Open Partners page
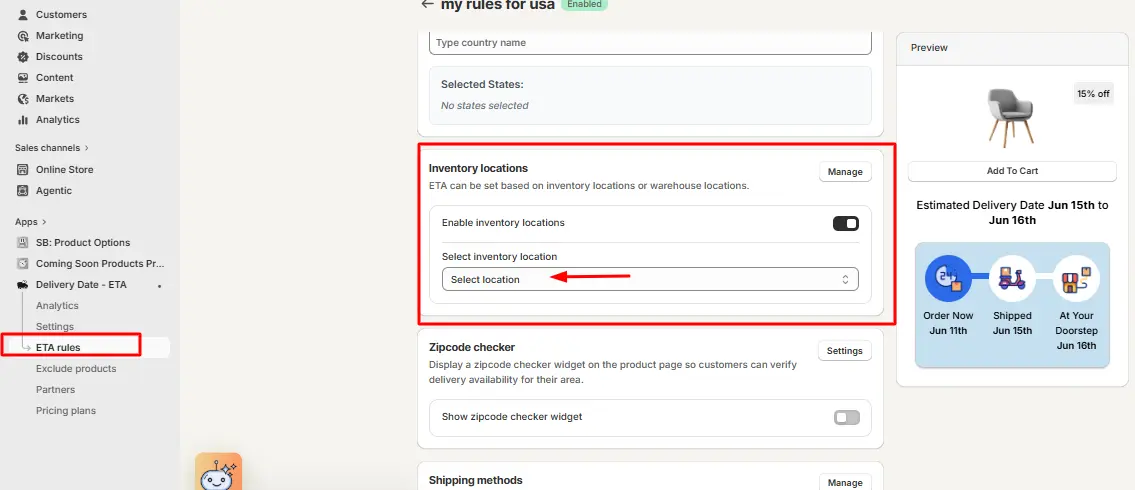 [56, 389]
